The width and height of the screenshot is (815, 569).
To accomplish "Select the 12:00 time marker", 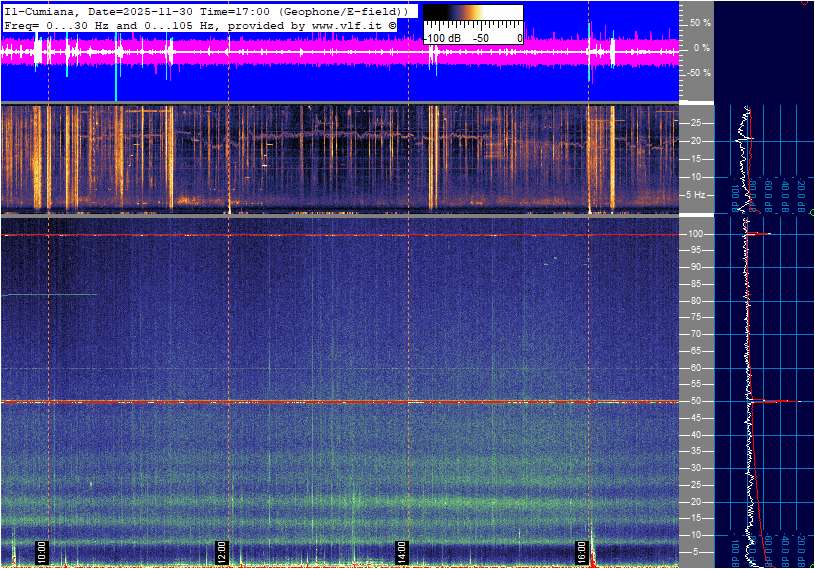I will point(222,552).
